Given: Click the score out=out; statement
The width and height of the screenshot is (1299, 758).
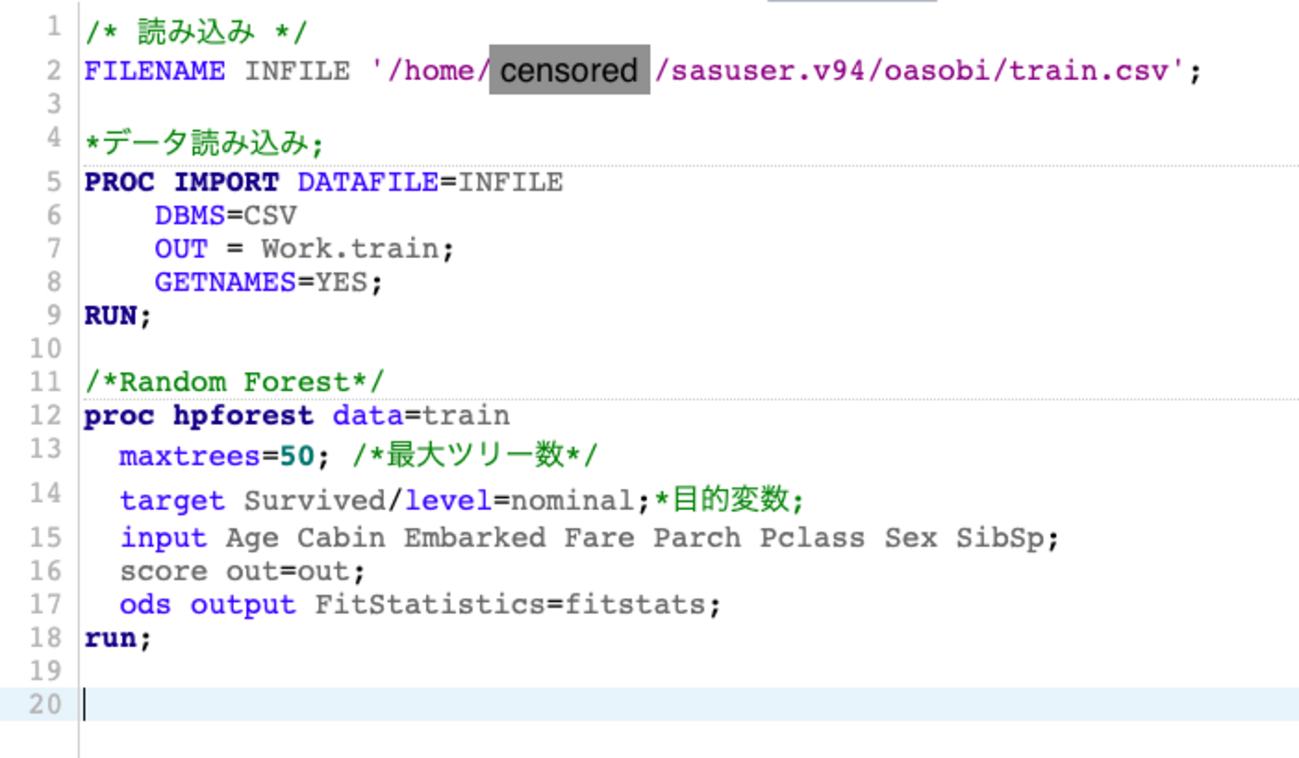Looking at the screenshot, I should tap(242, 571).
